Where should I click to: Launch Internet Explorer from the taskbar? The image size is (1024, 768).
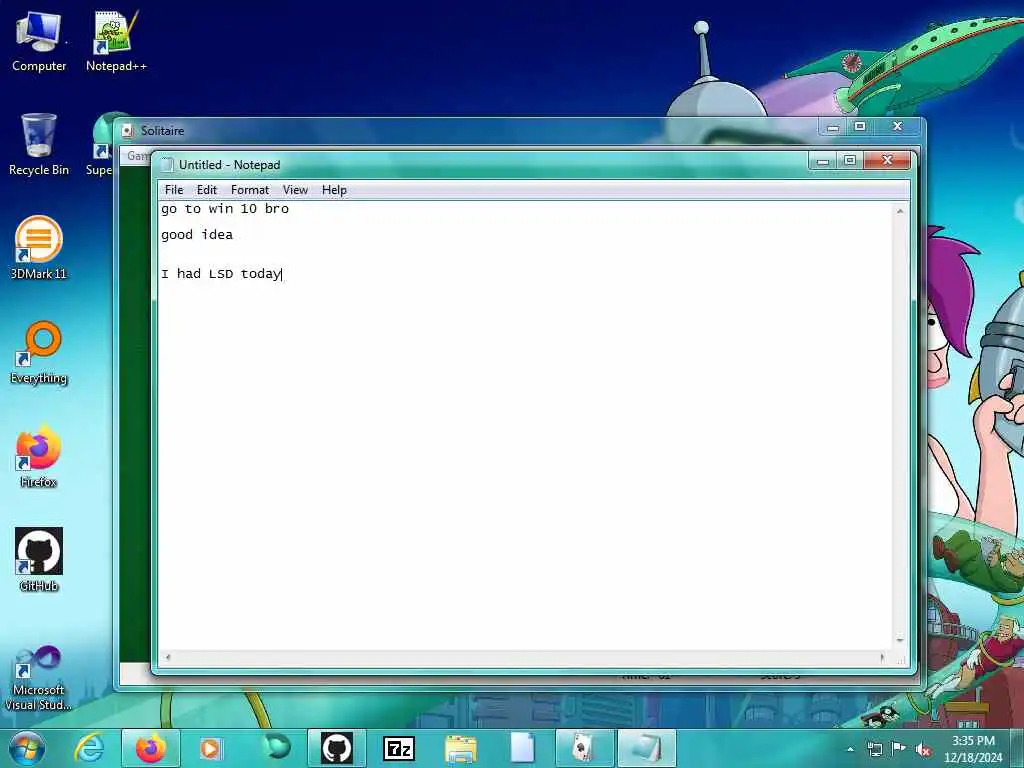[89, 748]
